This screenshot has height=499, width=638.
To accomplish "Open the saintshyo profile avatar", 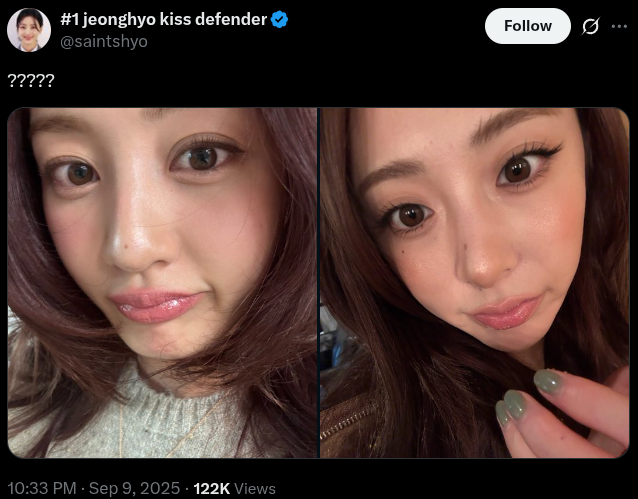I will [x=29, y=30].
